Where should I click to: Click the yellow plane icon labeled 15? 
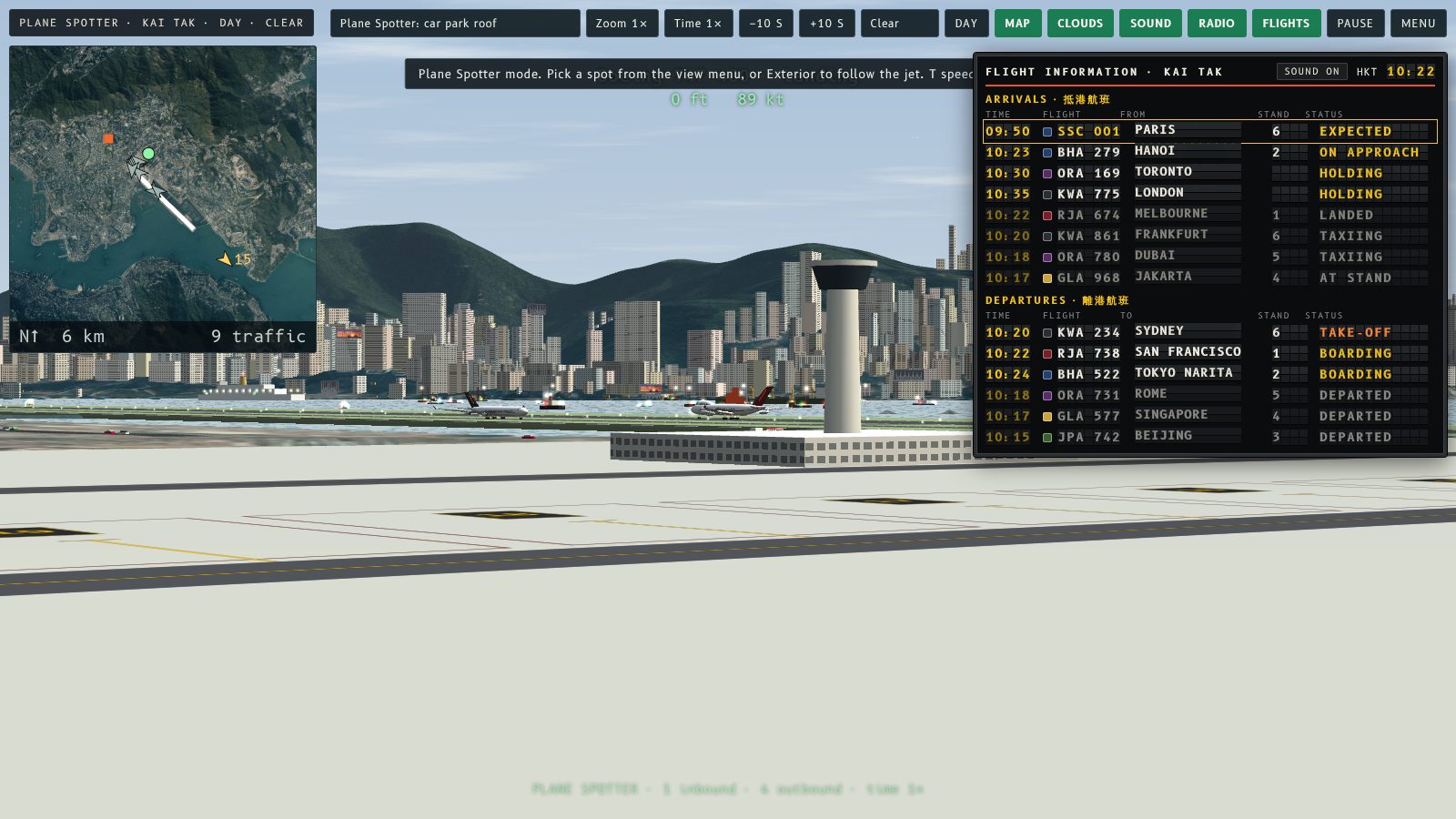(x=225, y=259)
